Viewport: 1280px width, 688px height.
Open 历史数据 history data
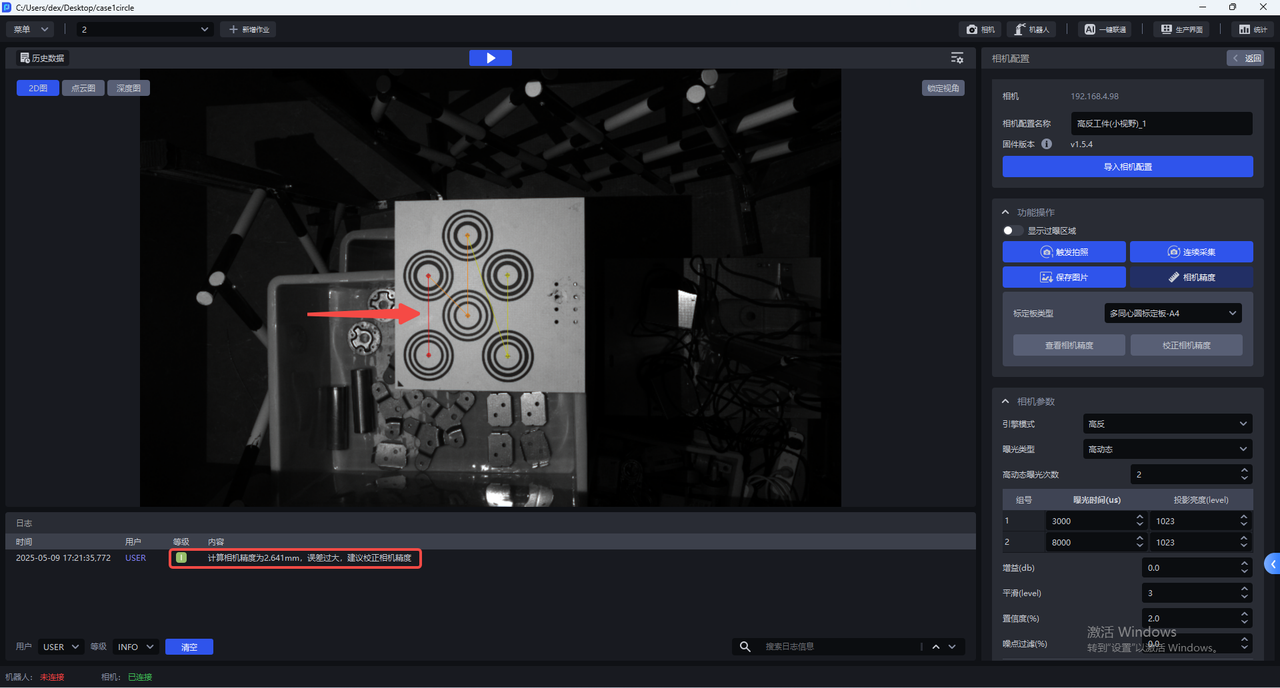[42, 58]
